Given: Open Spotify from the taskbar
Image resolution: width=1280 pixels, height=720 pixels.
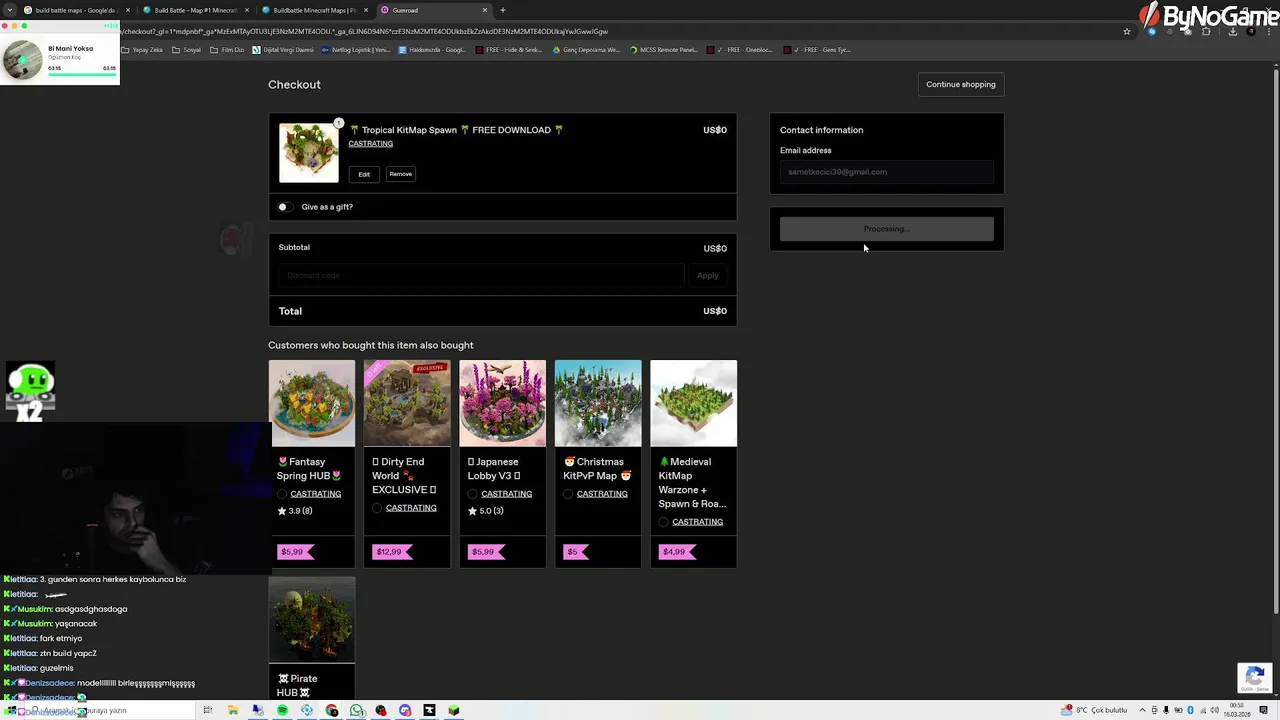Looking at the screenshot, I should pos(282,711).
